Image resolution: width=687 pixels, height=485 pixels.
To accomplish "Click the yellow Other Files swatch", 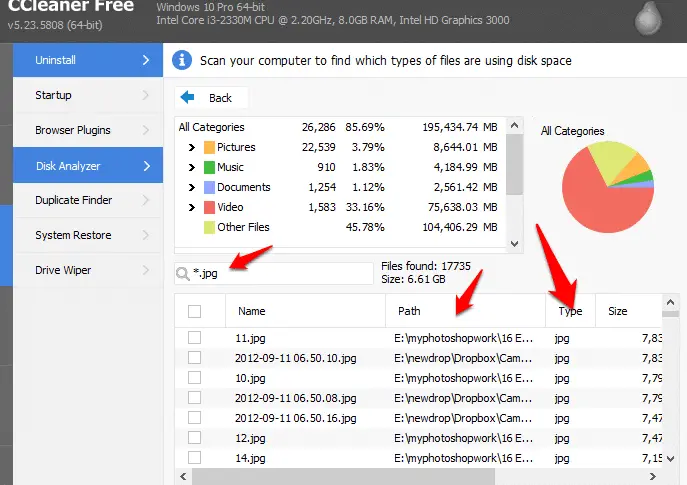I will [x=209, y=227].
